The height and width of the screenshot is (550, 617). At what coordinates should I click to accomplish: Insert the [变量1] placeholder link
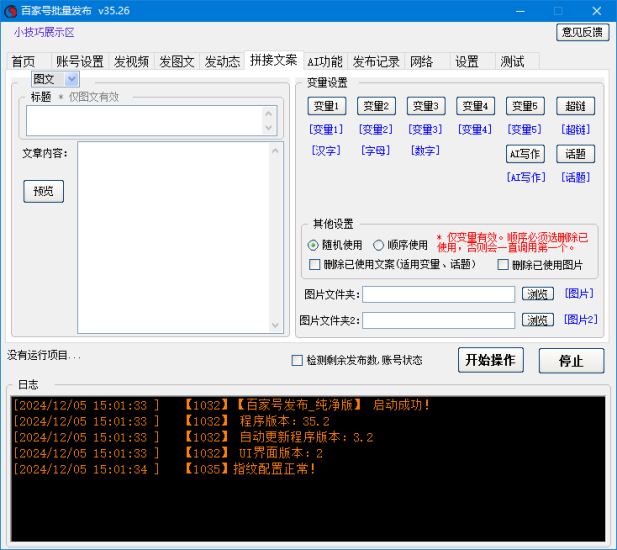point(326,129)
